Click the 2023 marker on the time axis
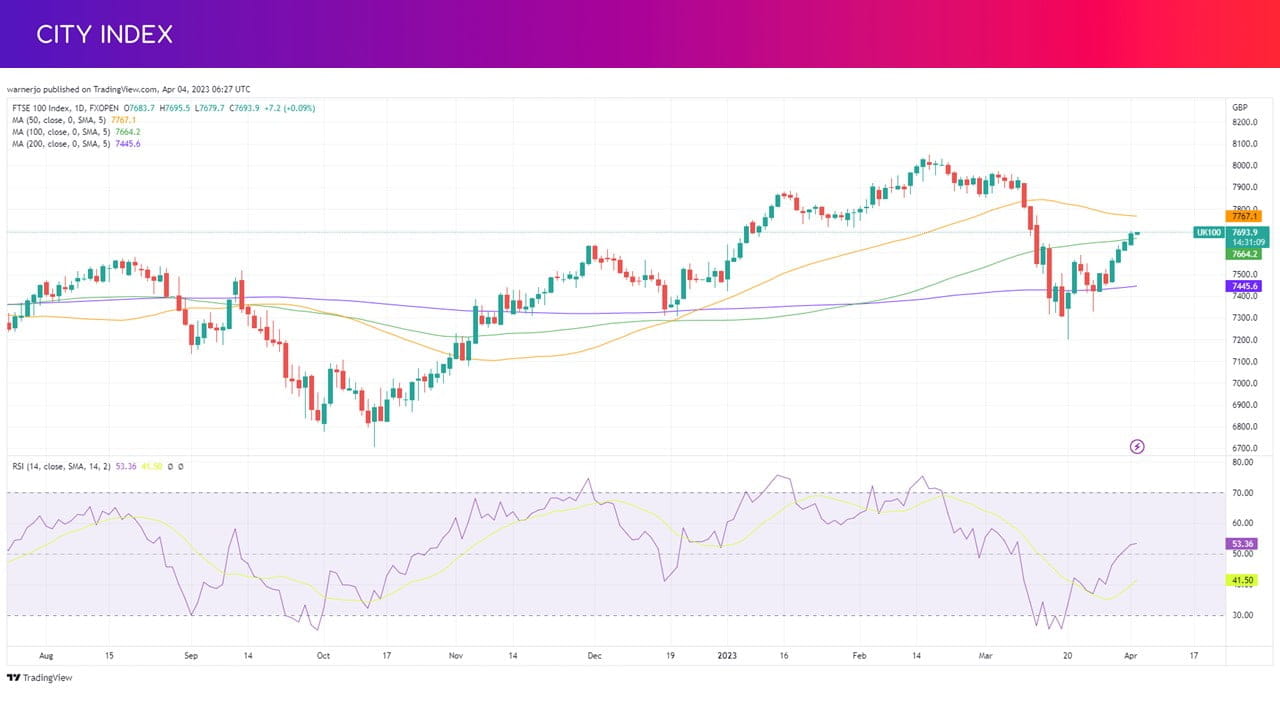This screenshot has width=1280, height=720. click(727, 656)
